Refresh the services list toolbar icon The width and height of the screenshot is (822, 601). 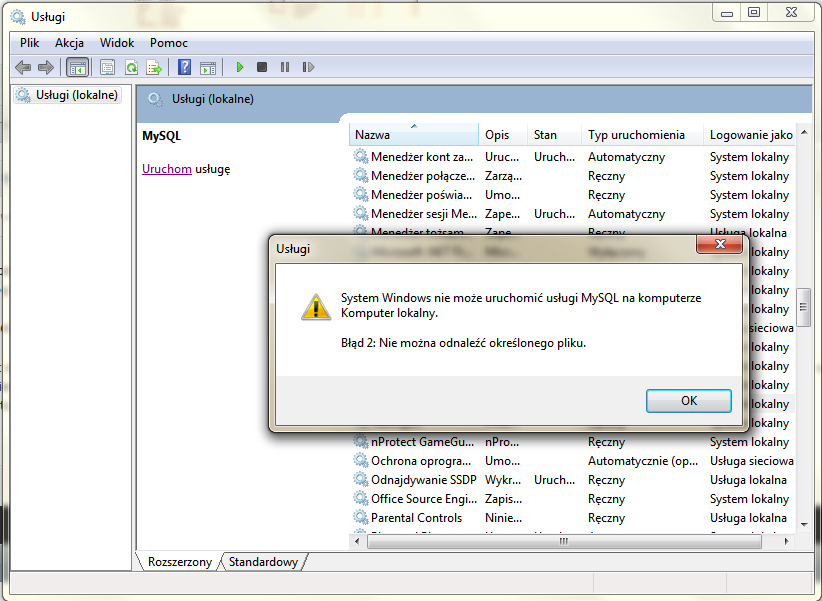click(x=131, y=67)
